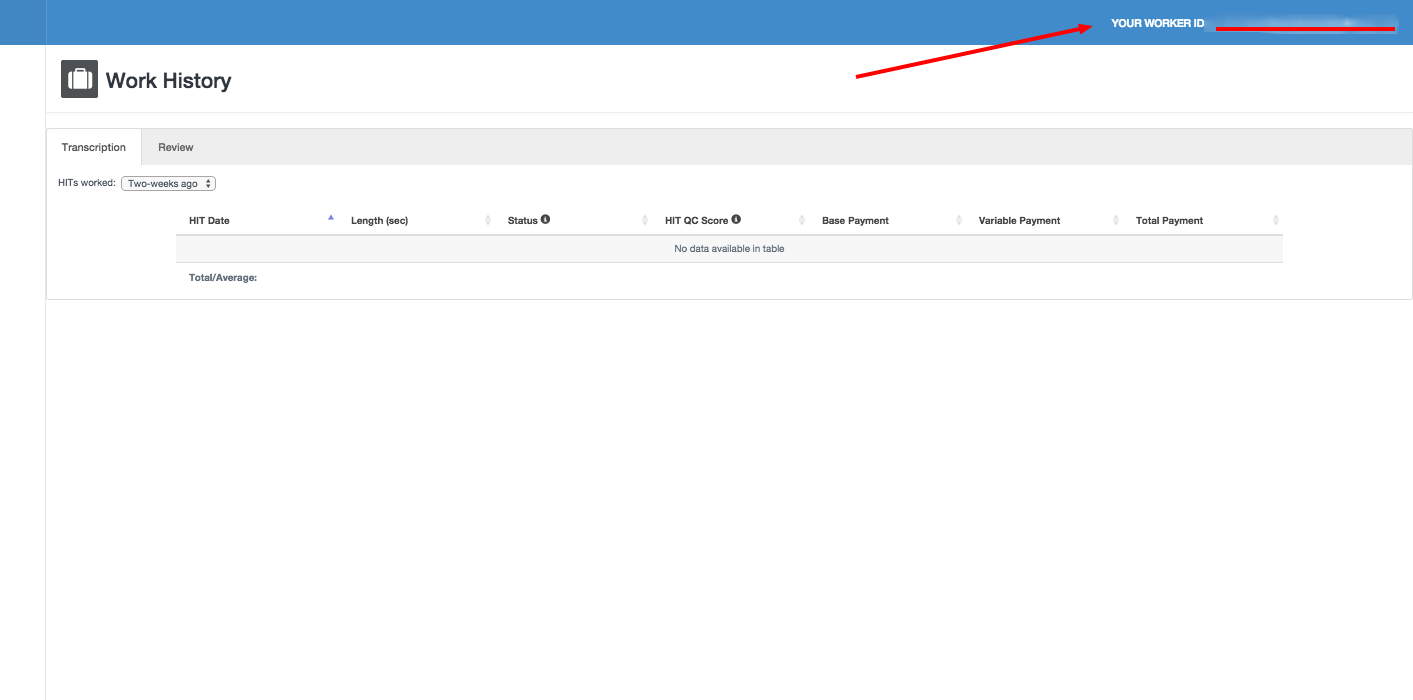The height and width of the screenshot is (700, 1413).
Task: Click the HIT Date ascending sort arrow
Action: (331, 218)
